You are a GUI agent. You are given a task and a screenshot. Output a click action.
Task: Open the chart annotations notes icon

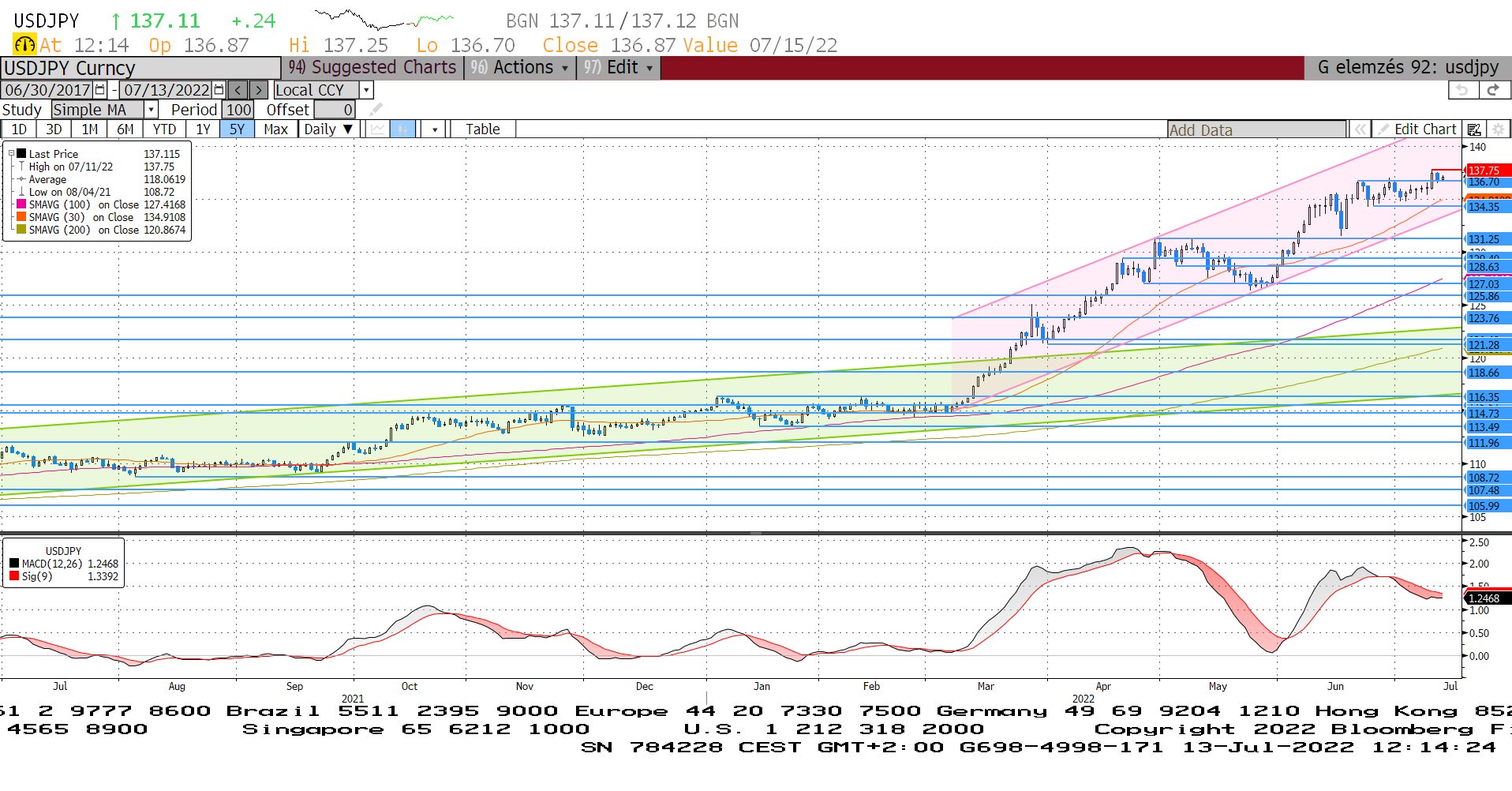coord(1473,129)
